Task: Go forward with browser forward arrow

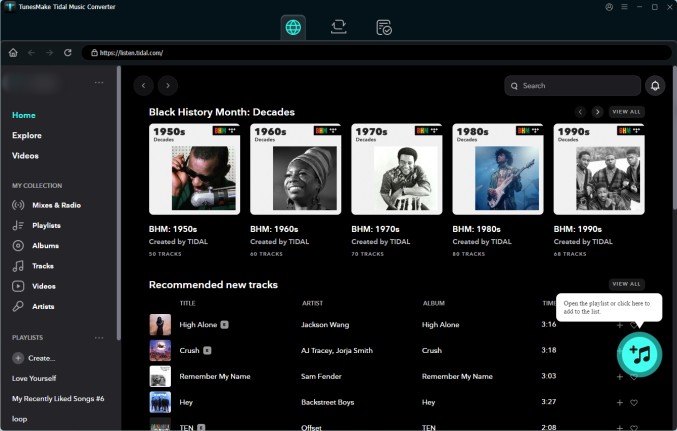Action: (50, 53)
